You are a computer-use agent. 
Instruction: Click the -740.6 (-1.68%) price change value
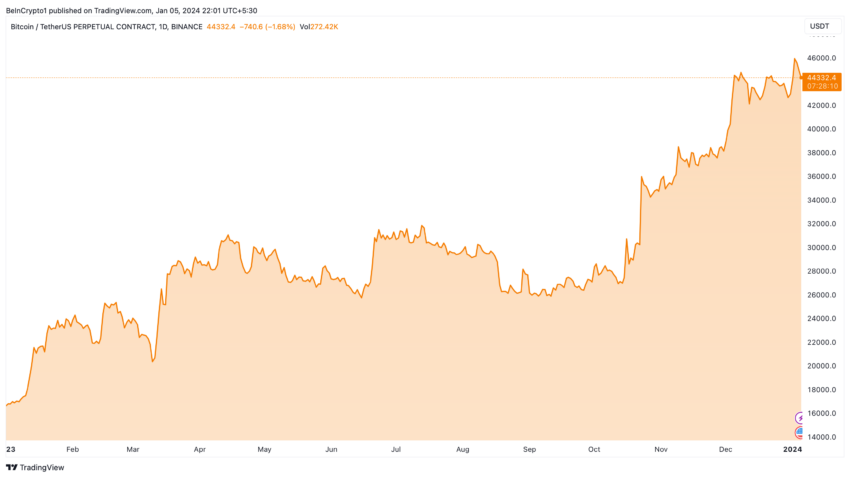tap(267, 27)
